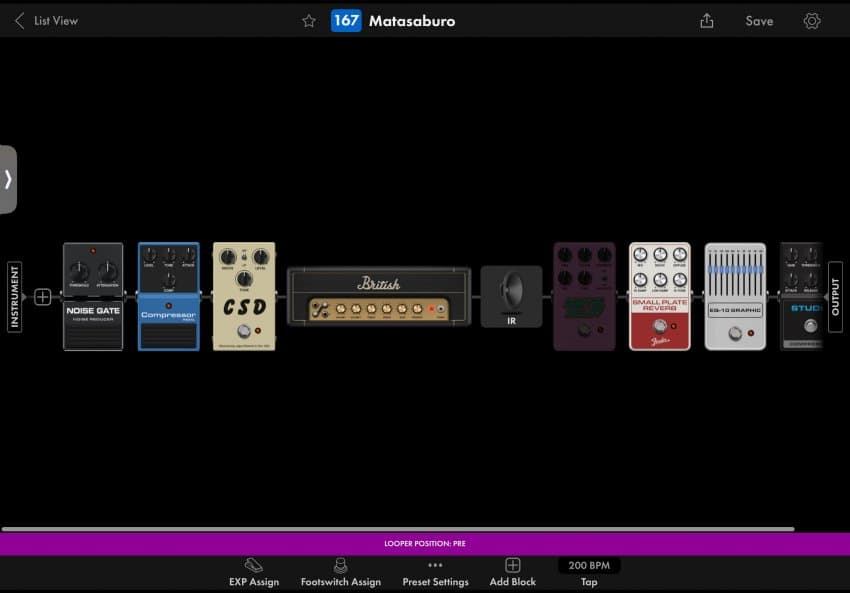Image resolution: width=850 pixels, height=593 pixels.
Task: Click the horizontal signal chain scrollbar
Action: click(398, 528)
